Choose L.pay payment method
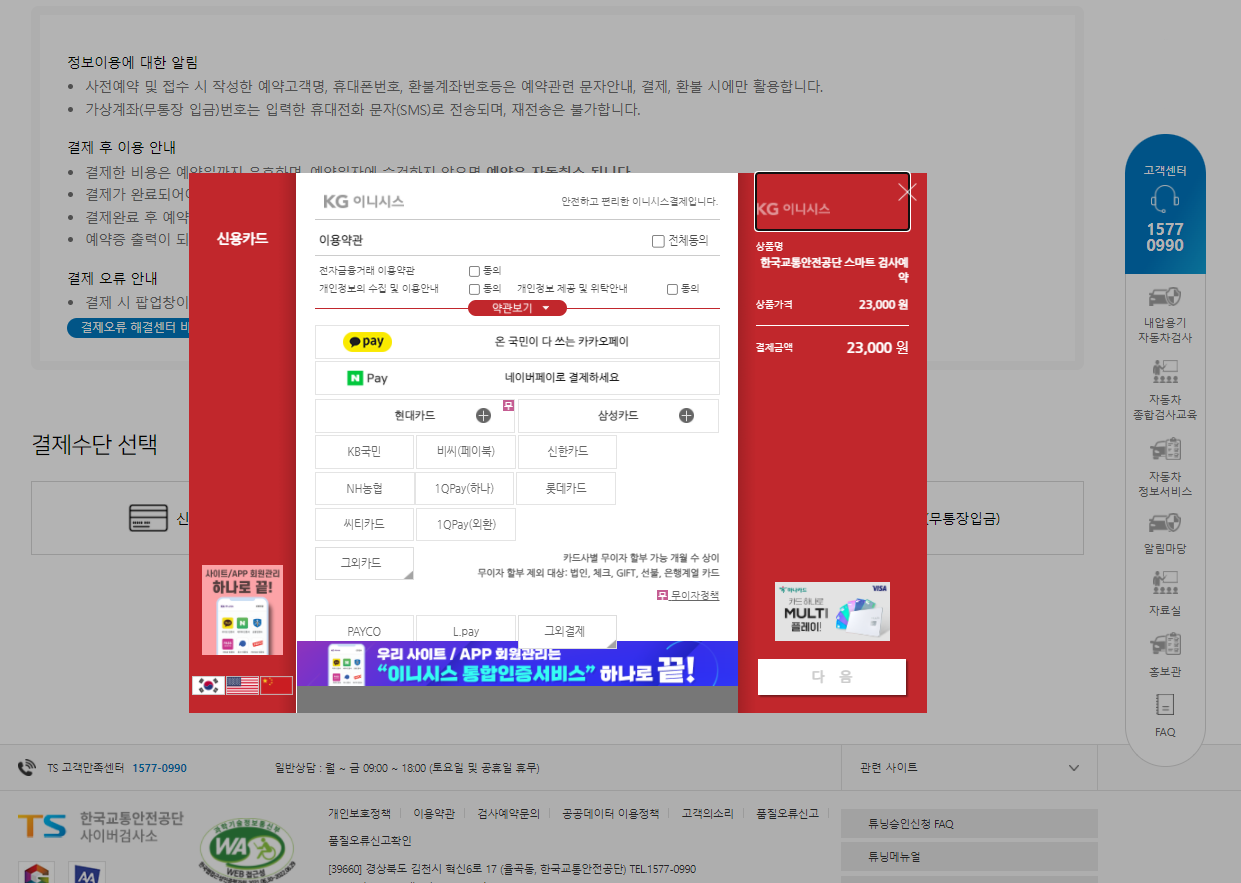The width and height of the screenshot is (1241, 883). click(x=465, y=631)
